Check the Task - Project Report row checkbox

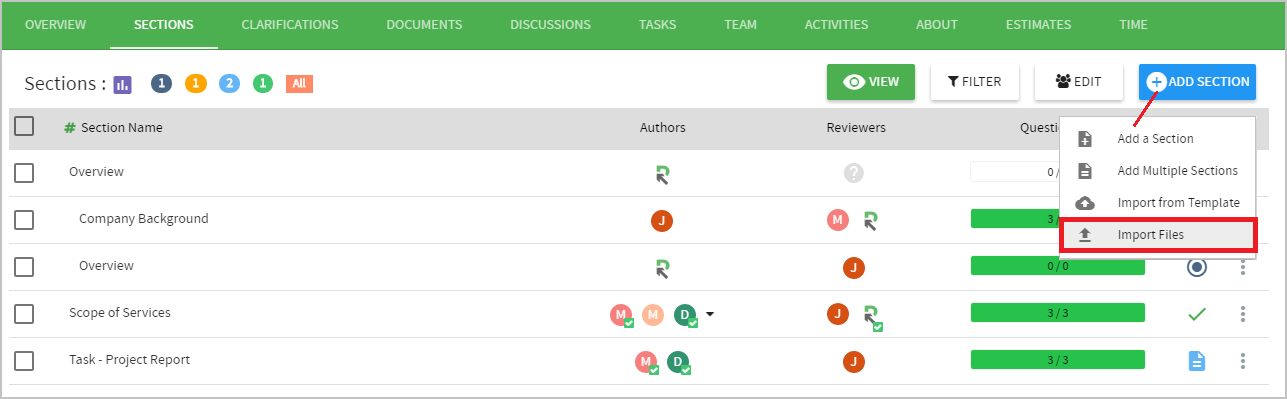coord(24,361)
